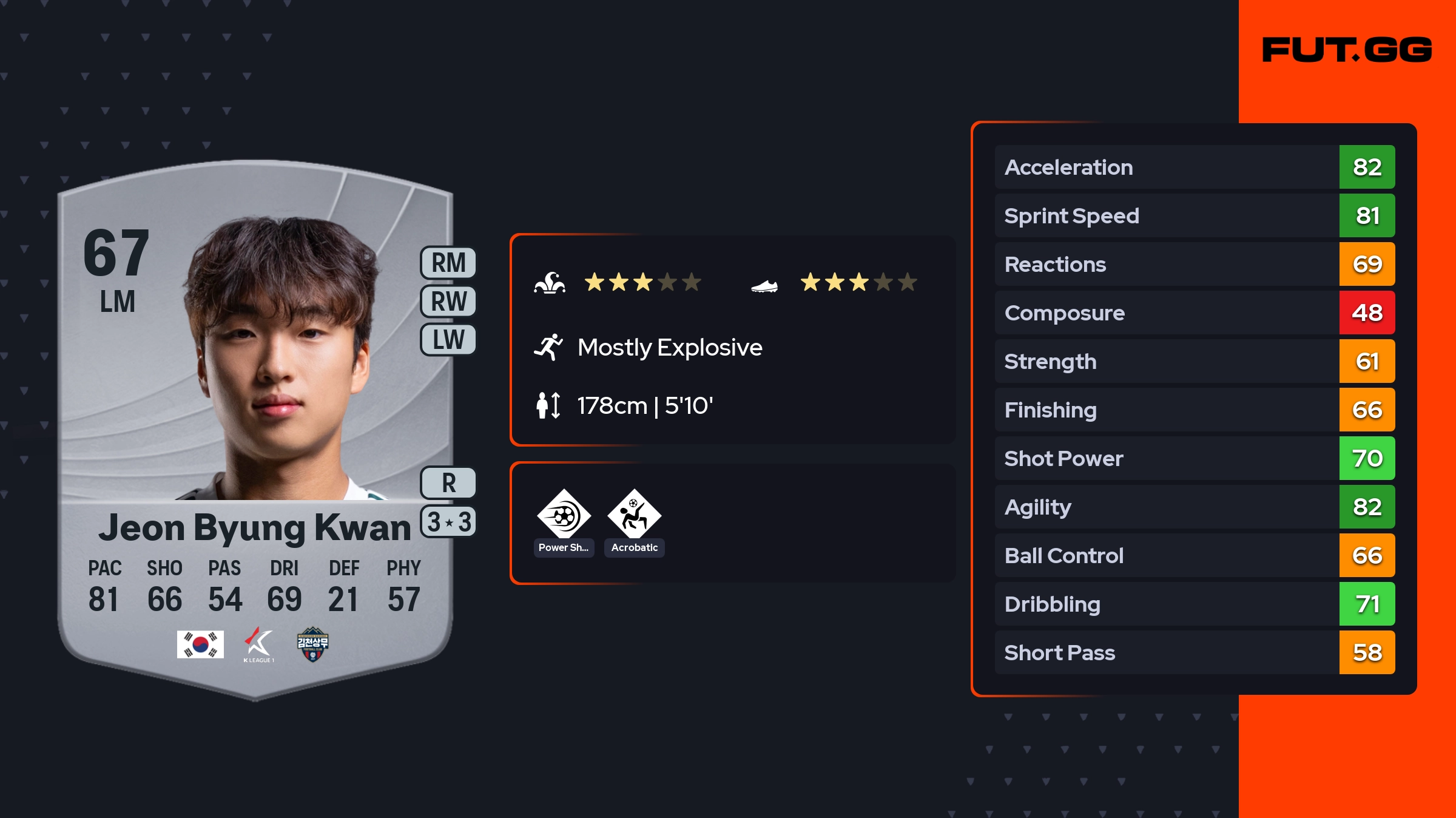Click the Acrobatic playstyle icon
The image size is (1456, 818).
[634, 515]
